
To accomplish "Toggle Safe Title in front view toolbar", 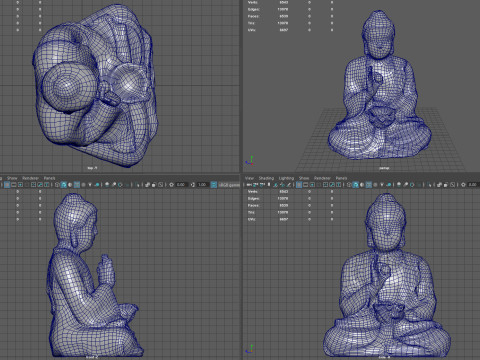I will 339,184.
